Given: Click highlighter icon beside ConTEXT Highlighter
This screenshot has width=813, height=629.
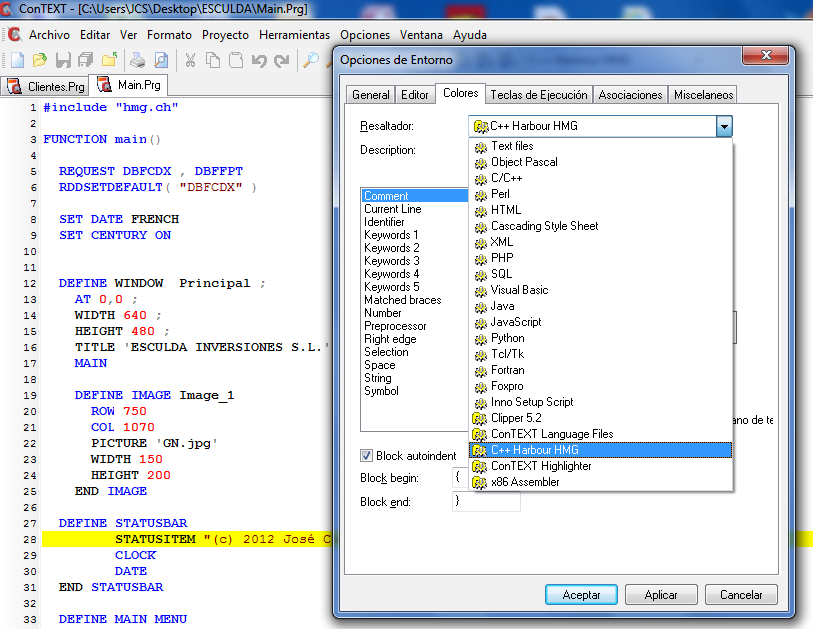Looking at the screenshot, I should tap(480, 467).
